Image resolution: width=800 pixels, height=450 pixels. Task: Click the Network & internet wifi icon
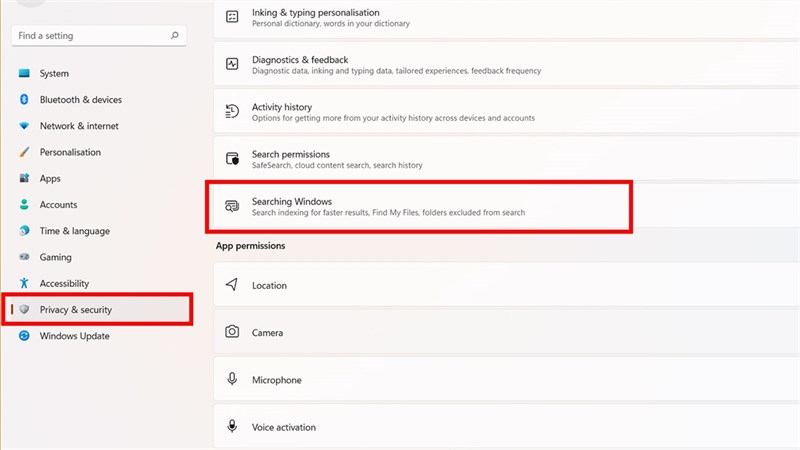(24, 126)
